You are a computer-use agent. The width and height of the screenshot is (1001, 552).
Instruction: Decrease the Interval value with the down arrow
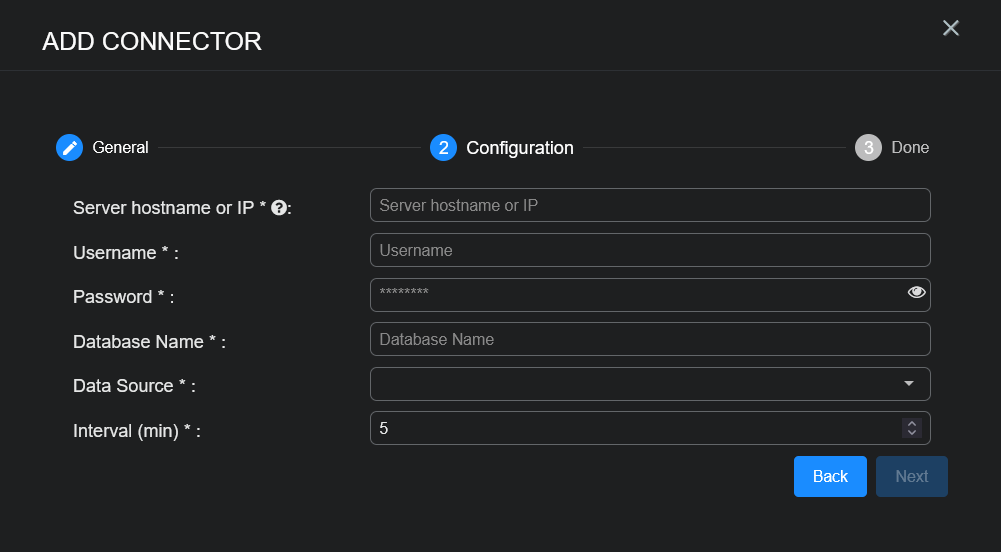(911, 433)
